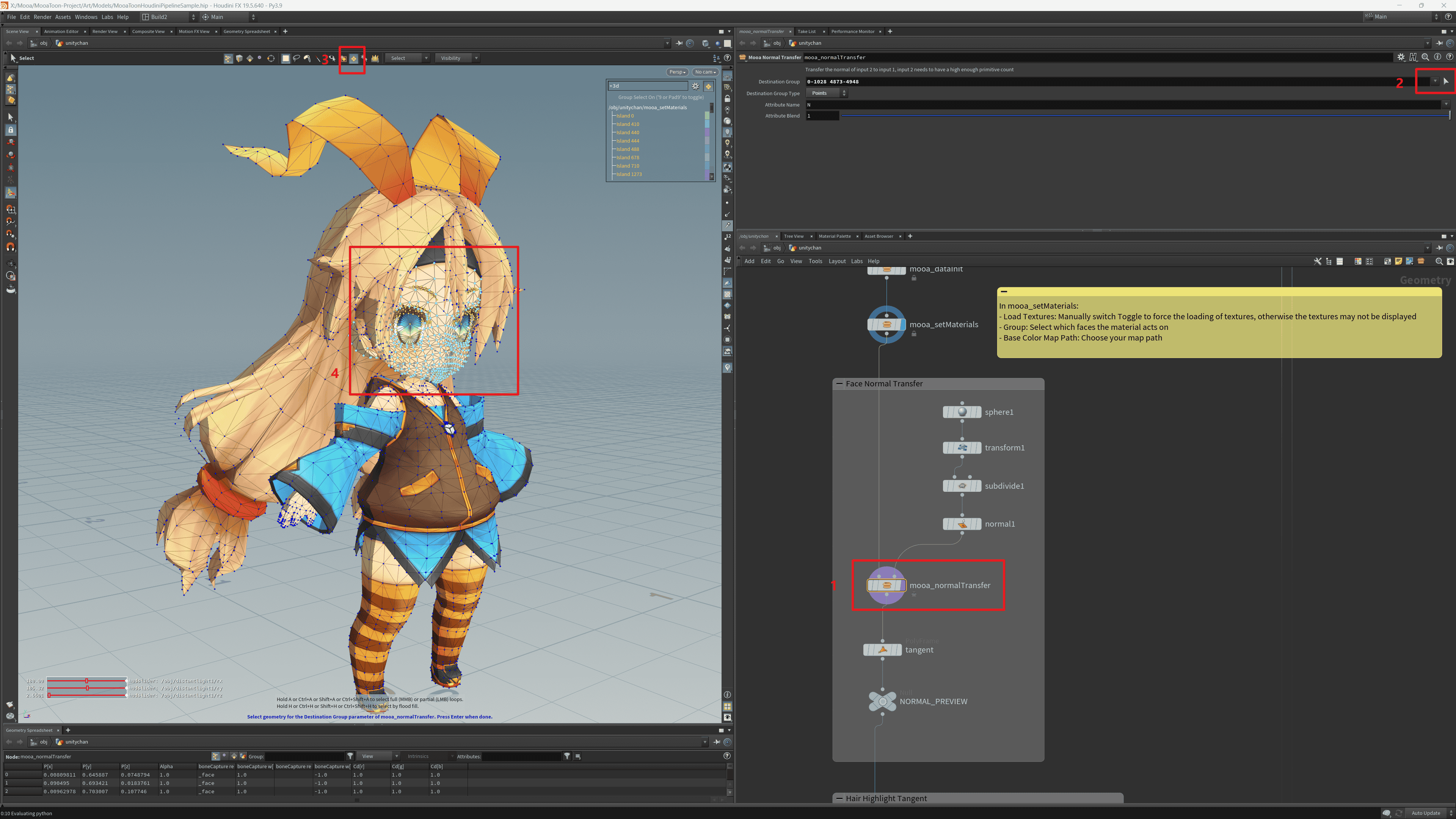Click the Destination Group selection arrow button
Viewport: 1456px width, 819px height.
(x=1446, y=82)
